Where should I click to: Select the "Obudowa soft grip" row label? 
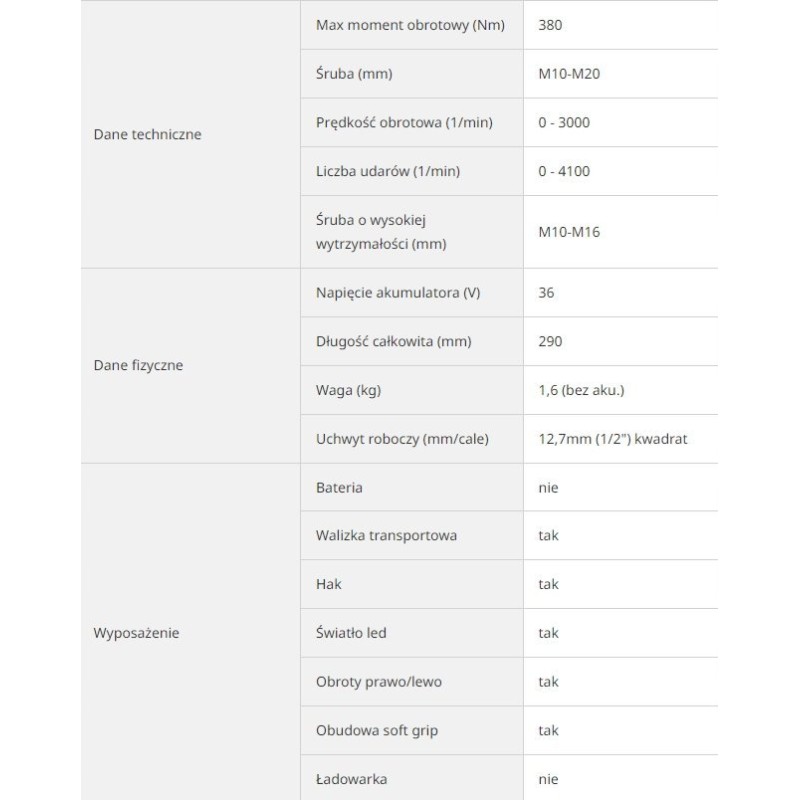[377, 730]
